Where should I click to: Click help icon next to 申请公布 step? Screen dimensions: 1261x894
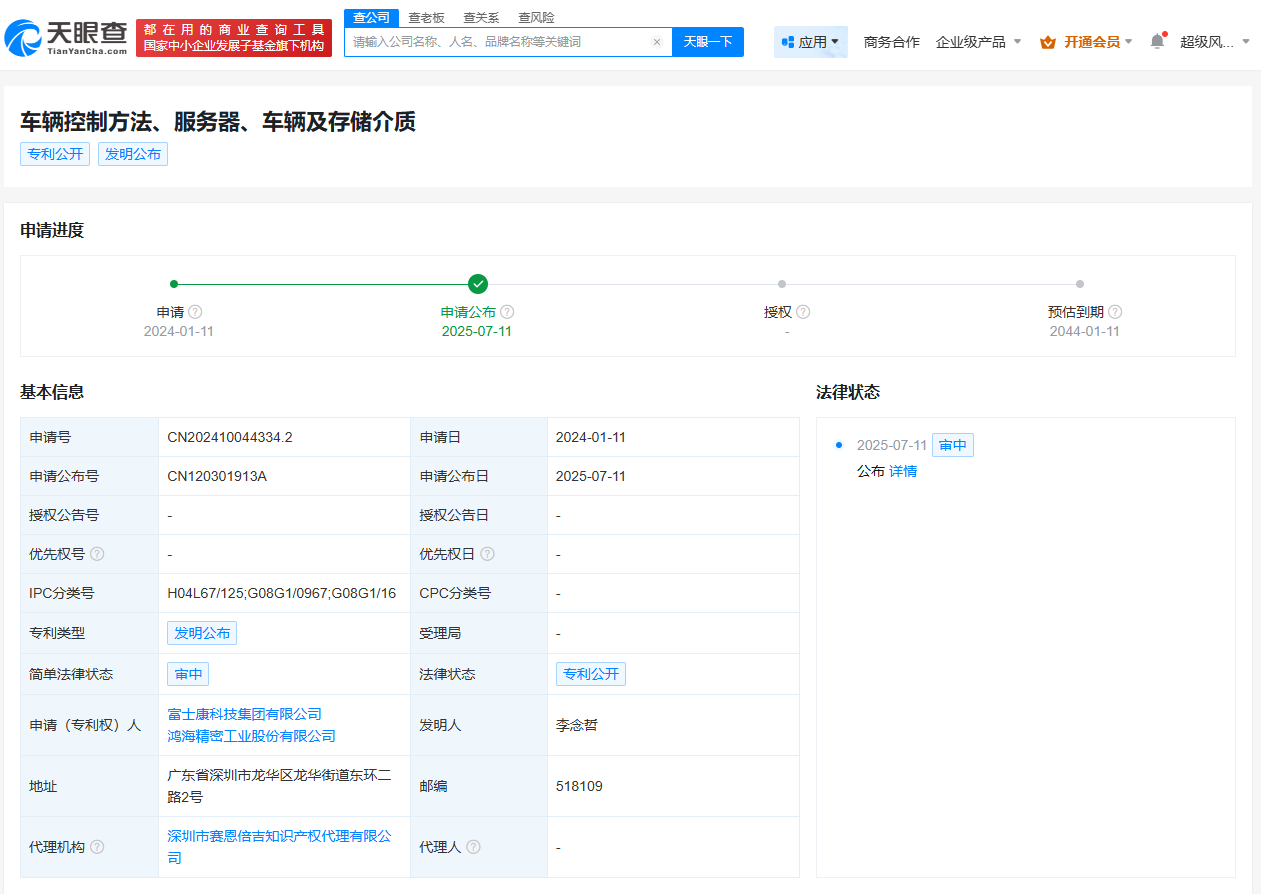pyautogui.click(x=507, y=312)
